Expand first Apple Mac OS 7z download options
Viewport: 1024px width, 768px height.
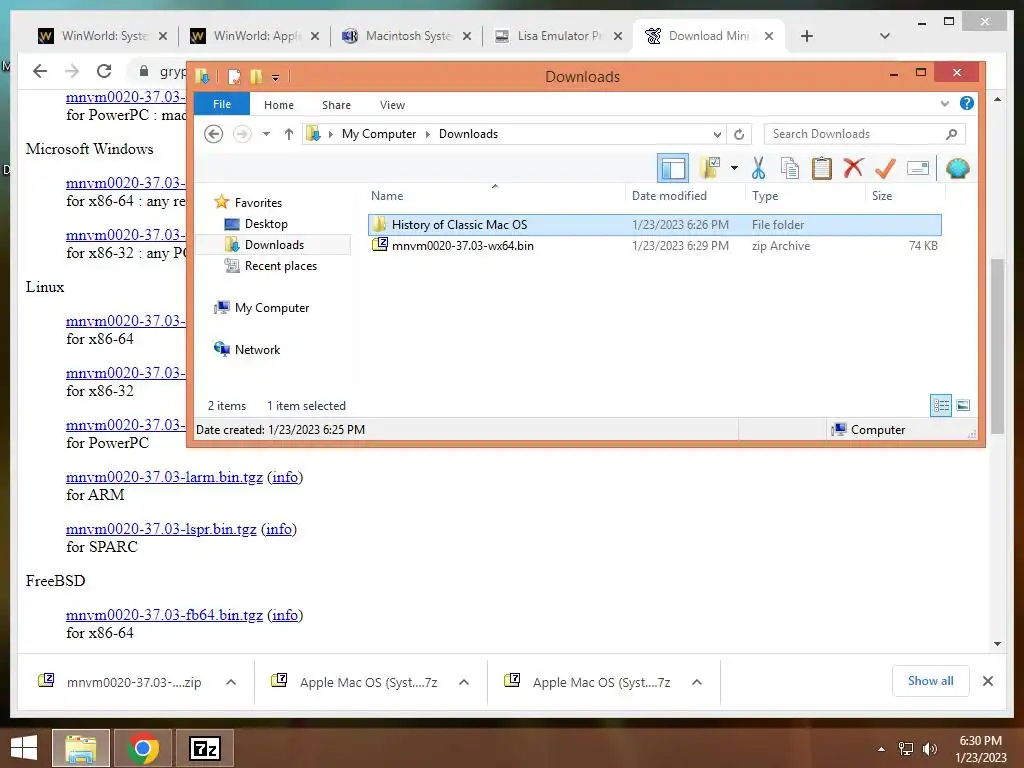(464, 682)
